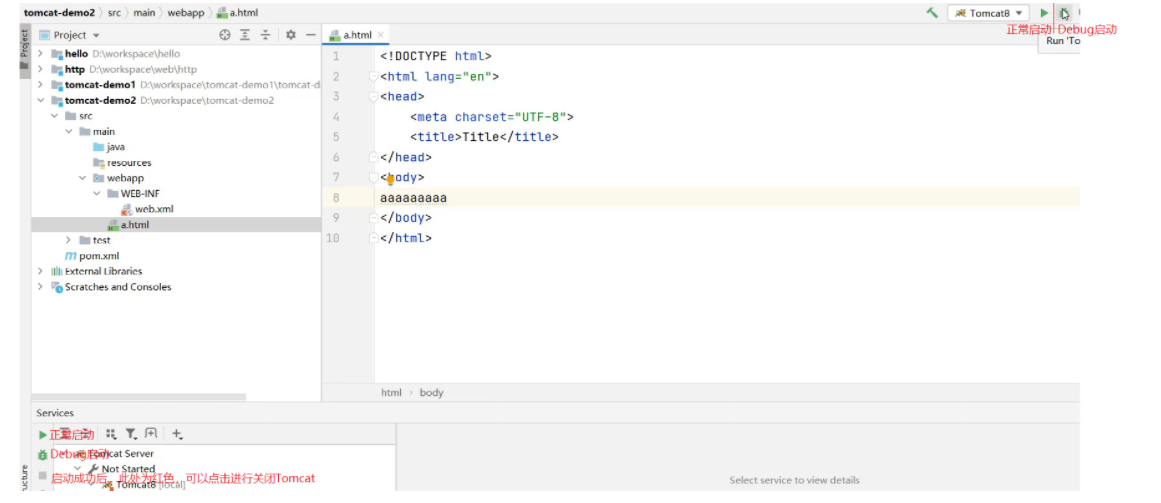
Task: Click Expand All in Project panel header
Action: pyautogui.click(x=245, y=35)
